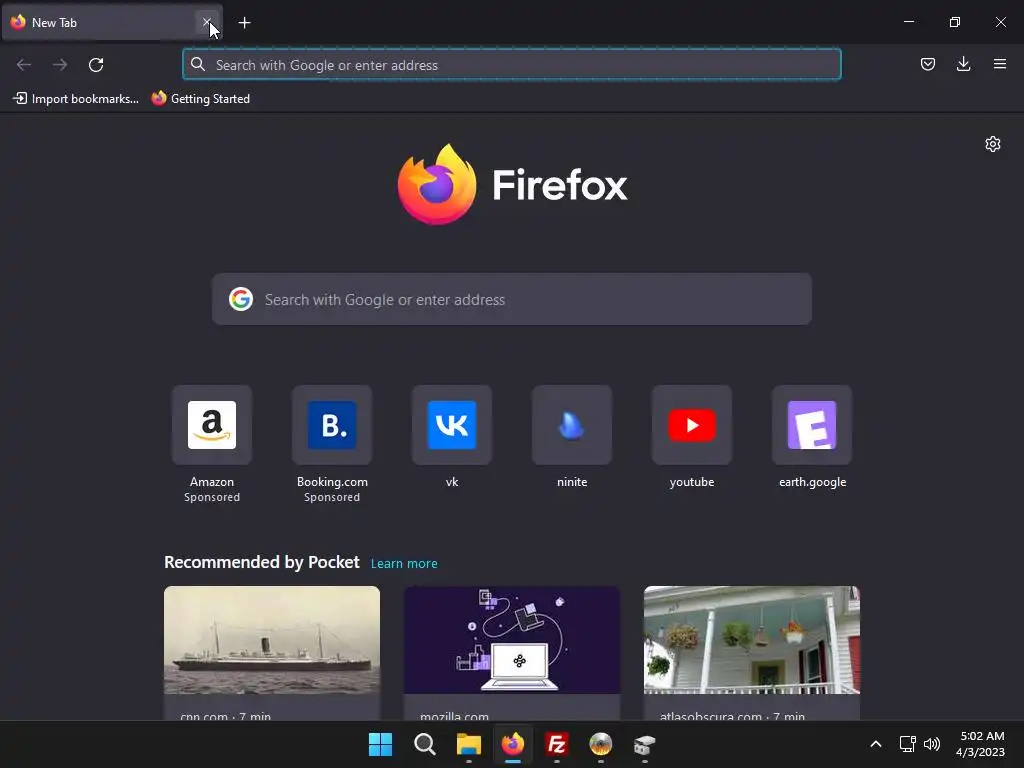Viewport: 1024px width, 768px height.
Task: Click the Recommended by Pocket heading
Action: point(262,562)
